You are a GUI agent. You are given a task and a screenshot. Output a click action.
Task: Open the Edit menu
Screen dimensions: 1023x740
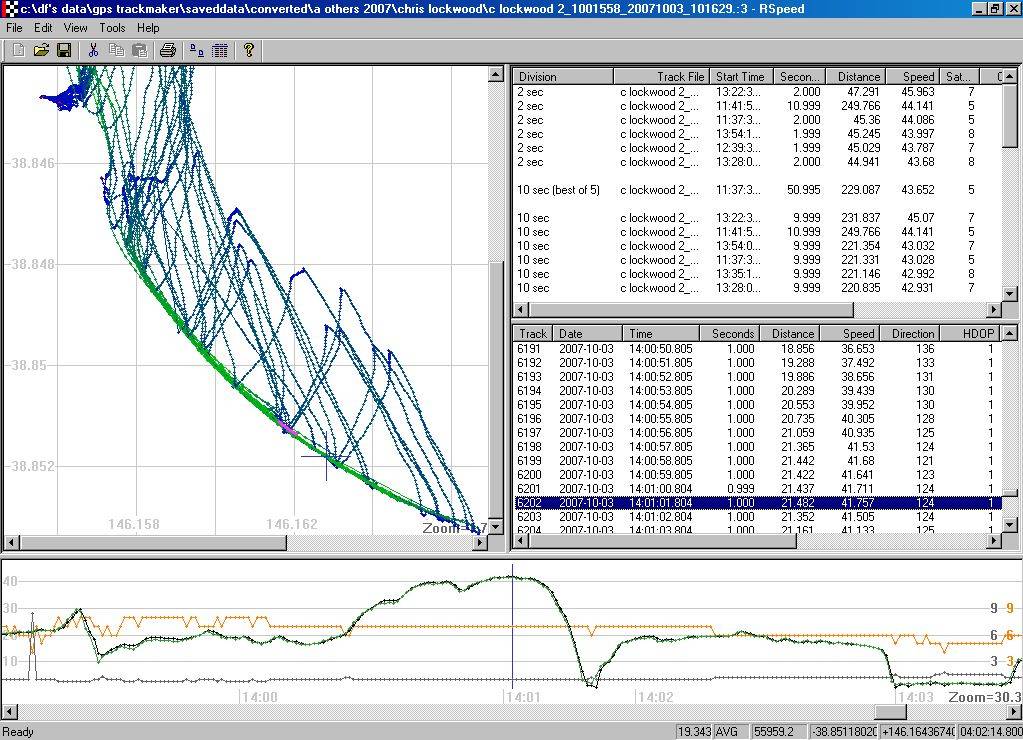42,28
